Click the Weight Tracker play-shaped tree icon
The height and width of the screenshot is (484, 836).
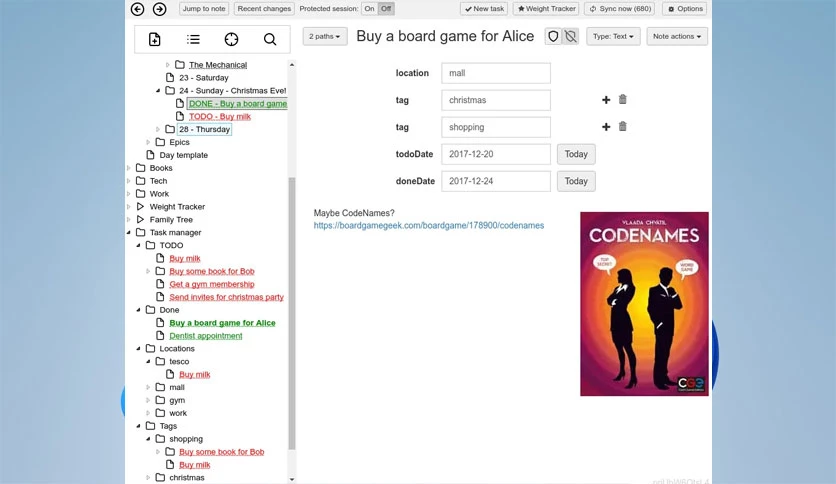pos(140,206)
